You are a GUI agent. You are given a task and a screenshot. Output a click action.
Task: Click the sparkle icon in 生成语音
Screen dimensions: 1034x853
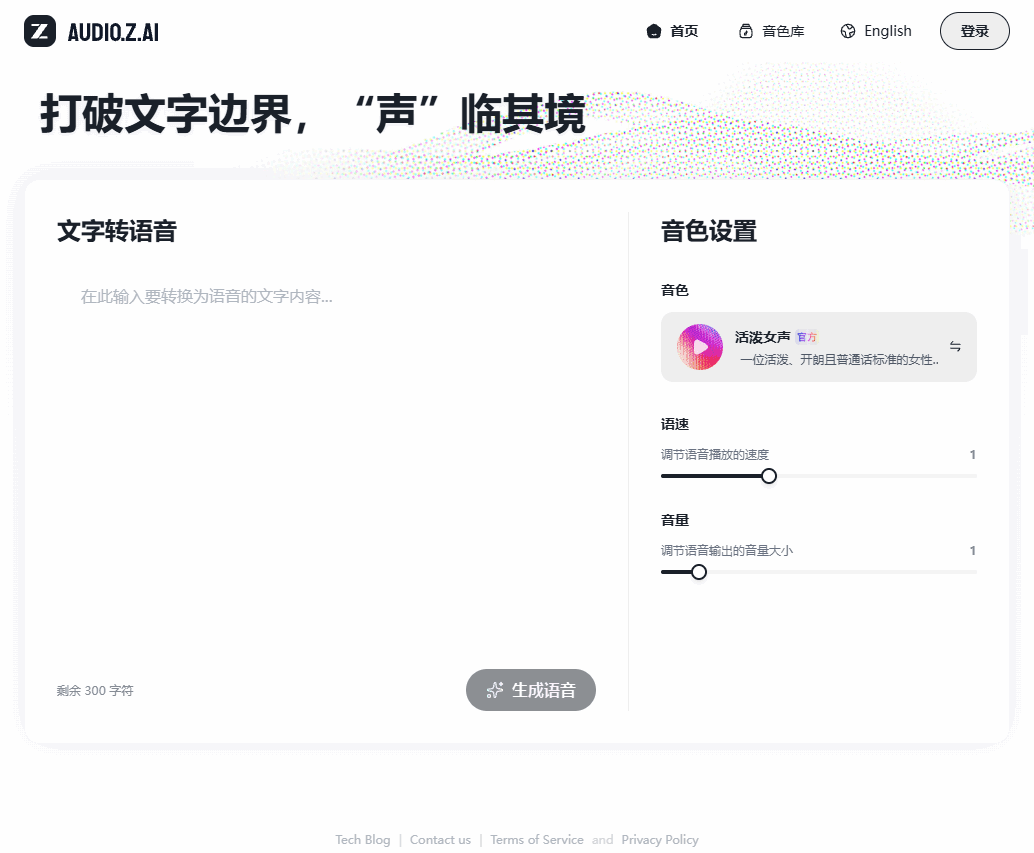coord(495,690)
